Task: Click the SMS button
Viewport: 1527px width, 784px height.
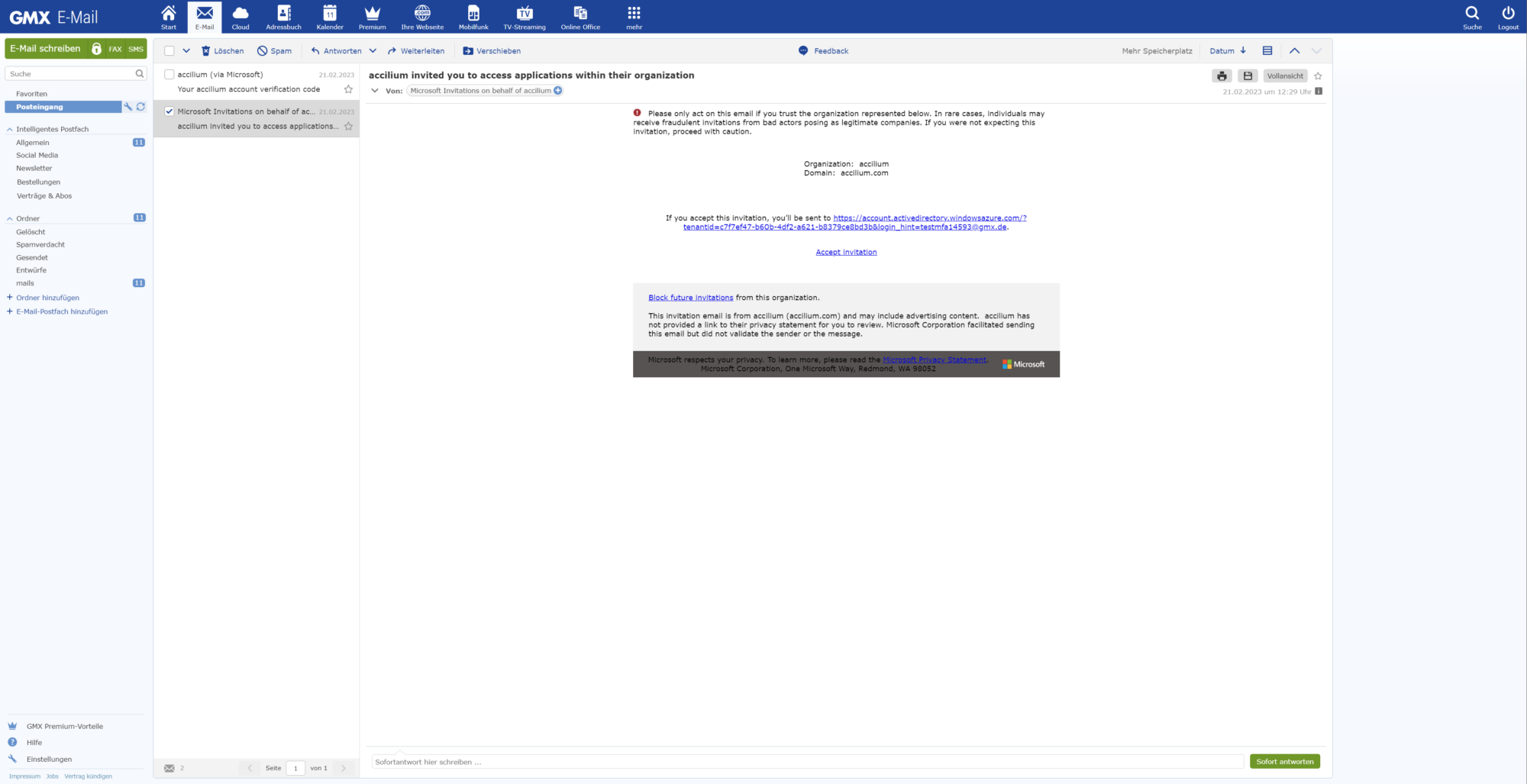Action: [136, 49]
